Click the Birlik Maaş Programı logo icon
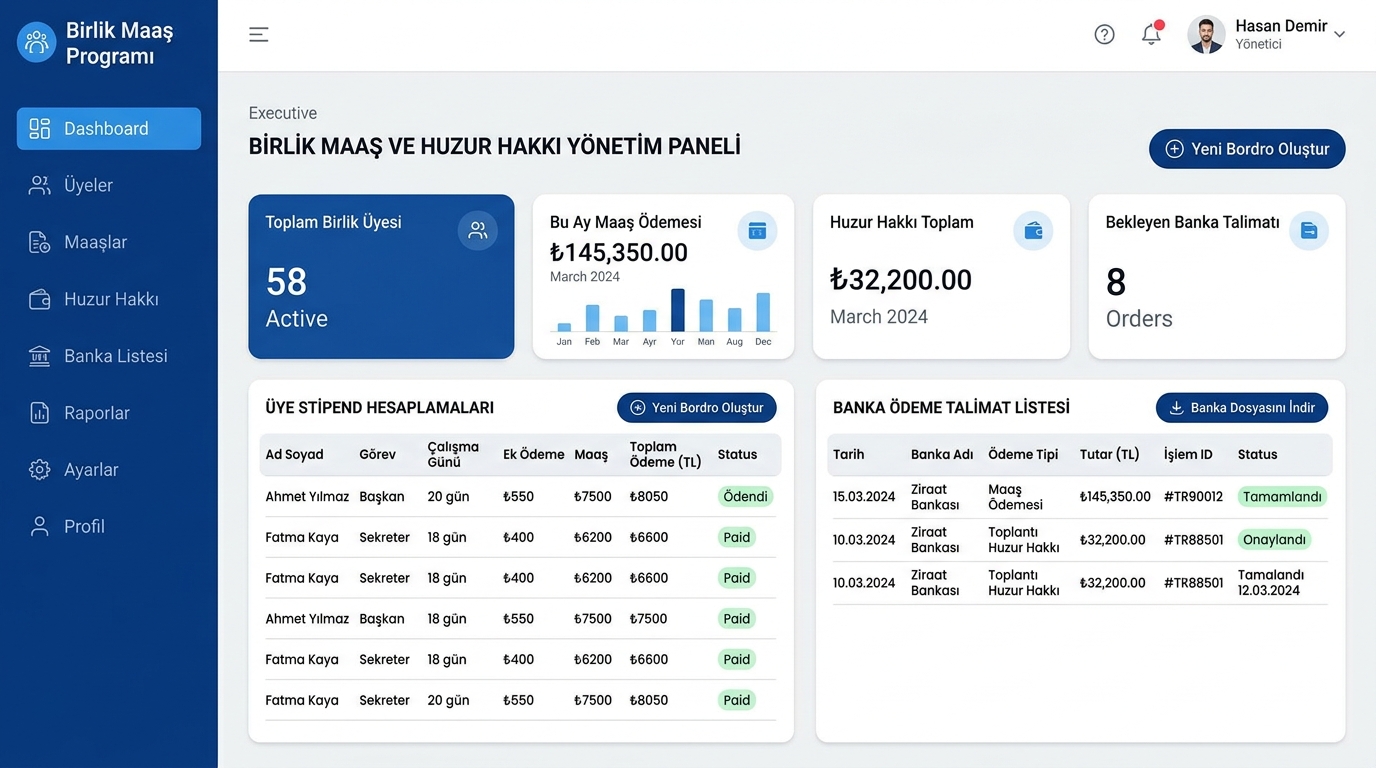This screenshot has width=1376, height=768. coord(37,42)
